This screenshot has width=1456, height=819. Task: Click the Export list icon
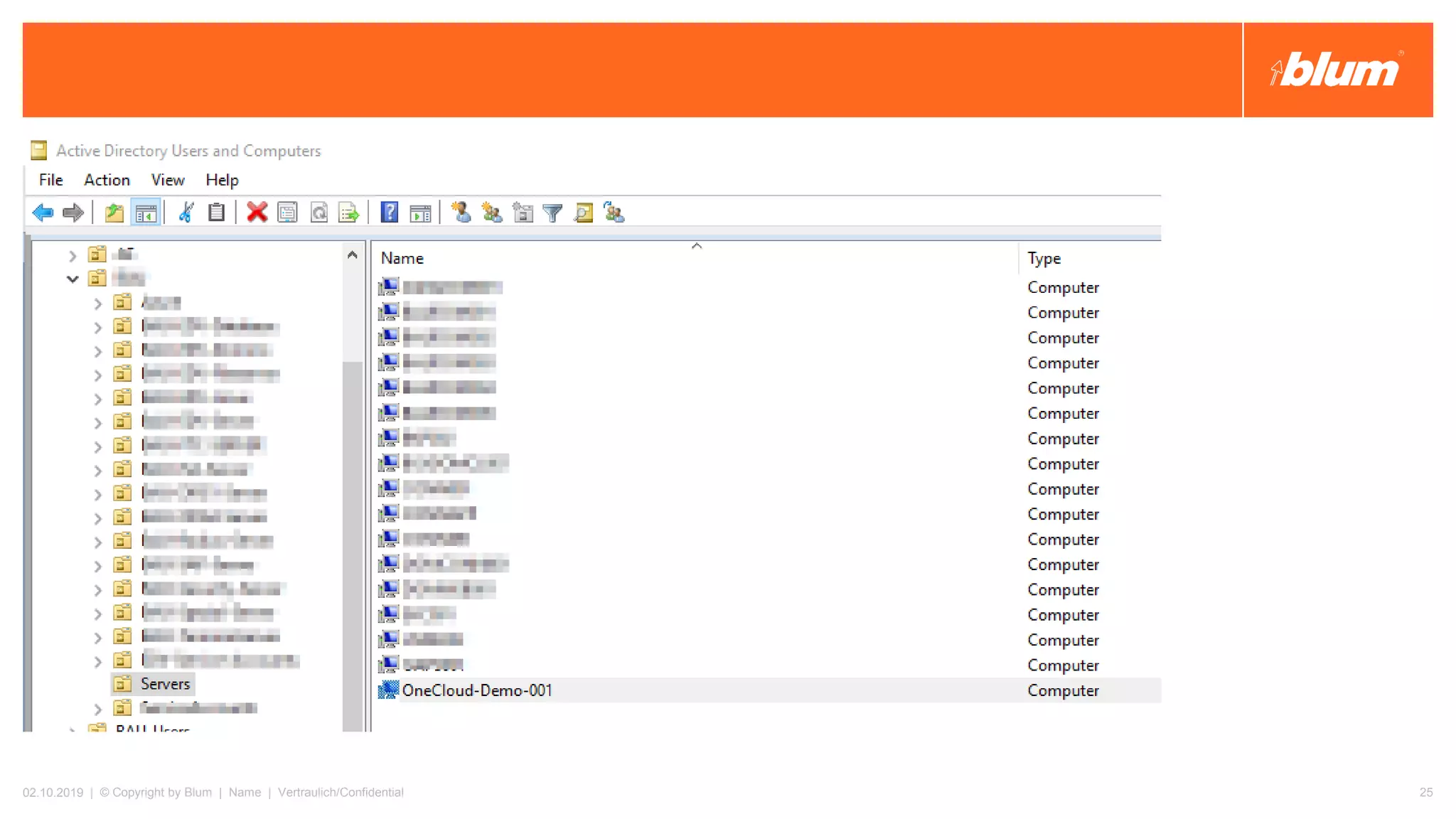coord(348,213)
